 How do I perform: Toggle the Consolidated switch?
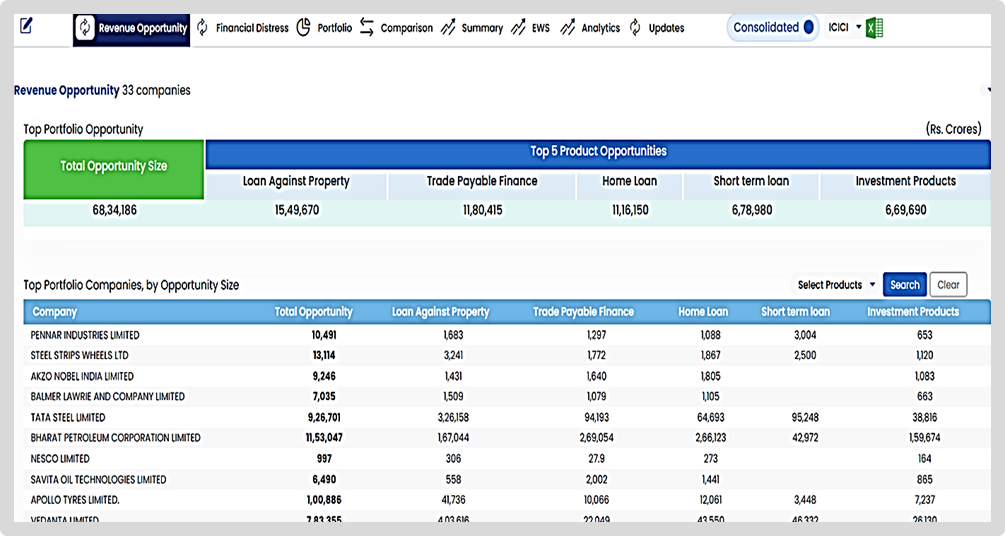772,28
